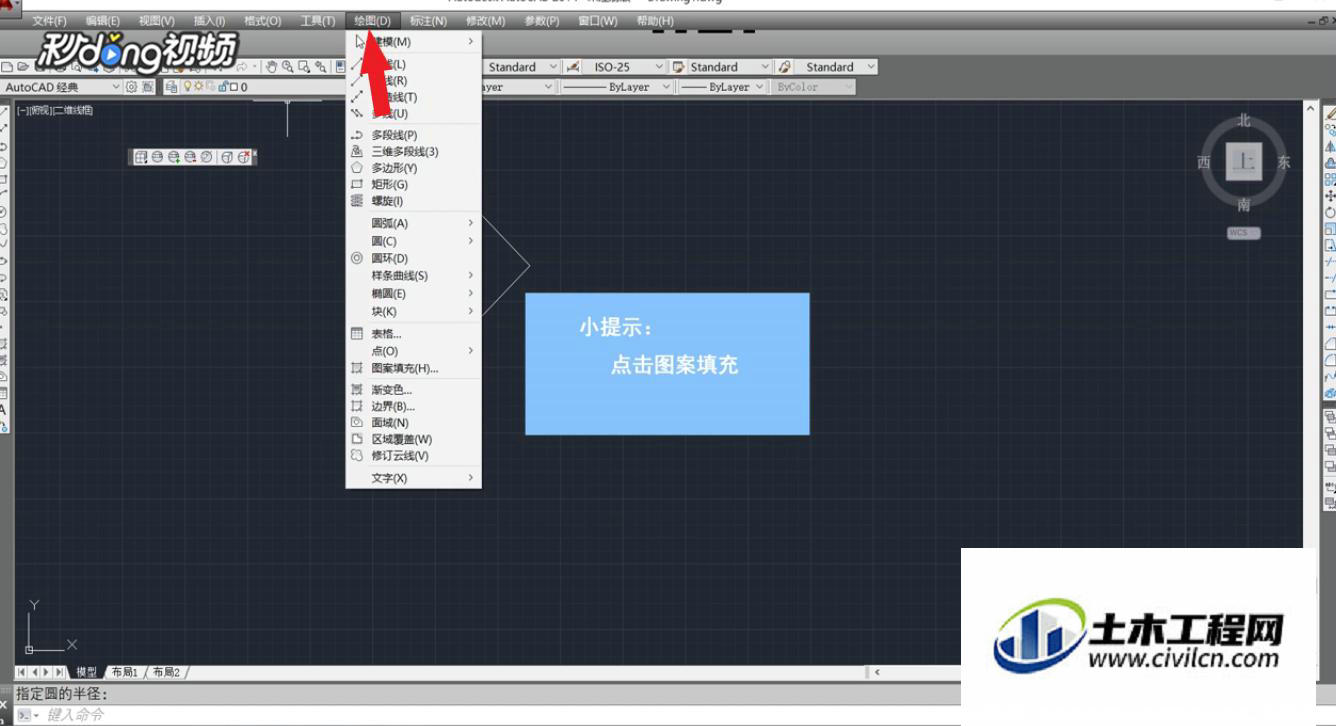
Task: Click the multileader style brush icon
Action: pos(785,67)
